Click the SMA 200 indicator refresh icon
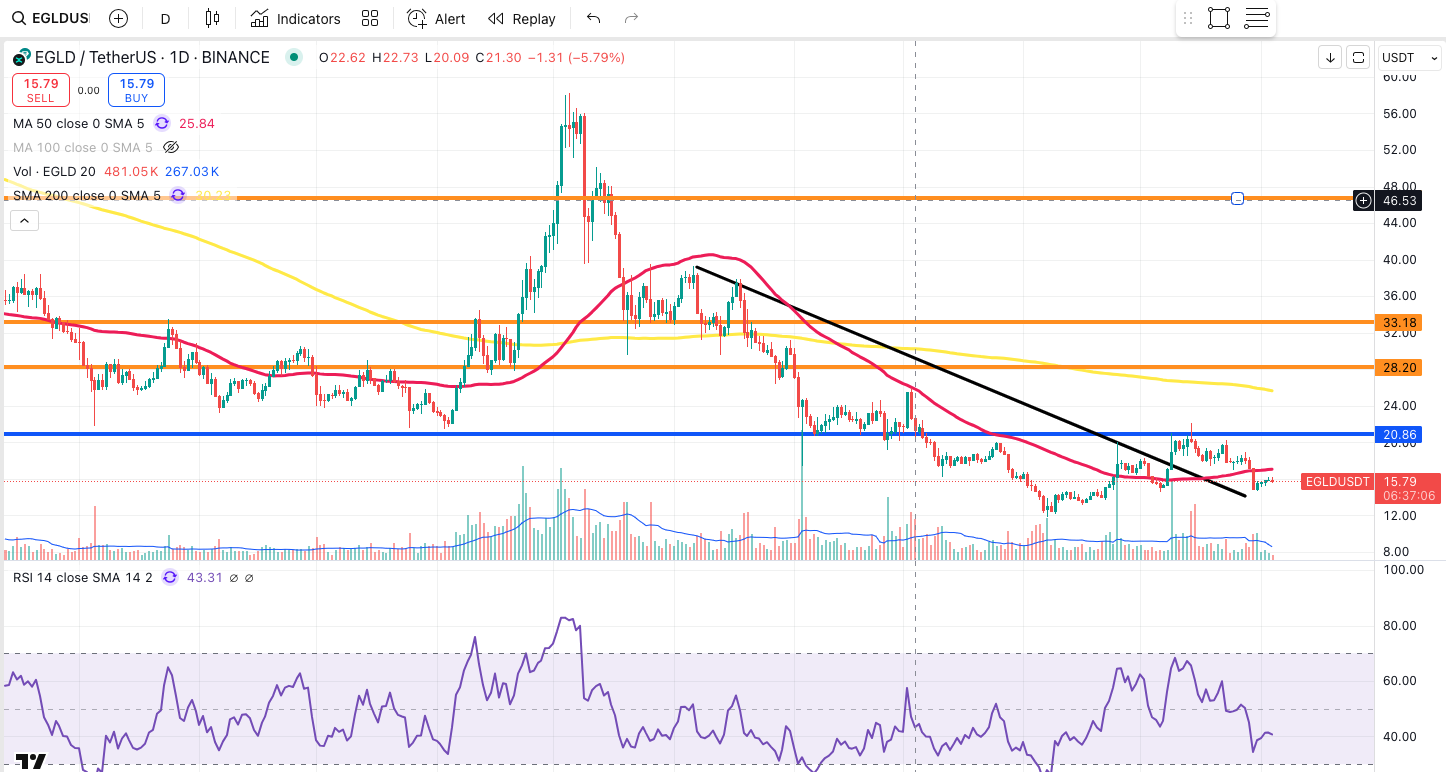 coord(178,195)
